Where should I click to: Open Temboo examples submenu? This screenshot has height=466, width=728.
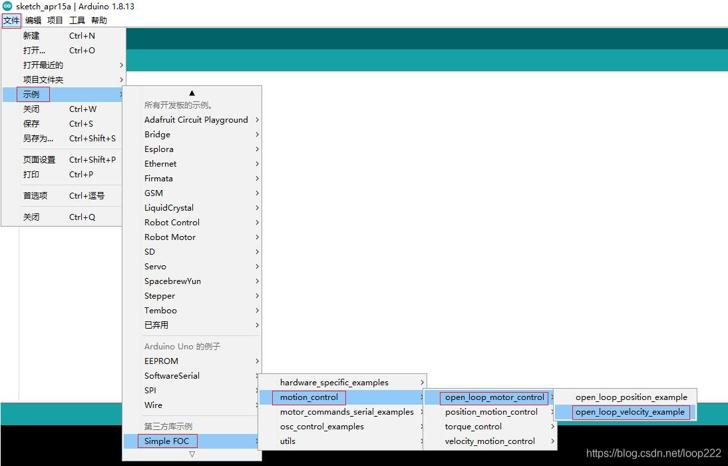pyautogui.click(x=192, y=311)
